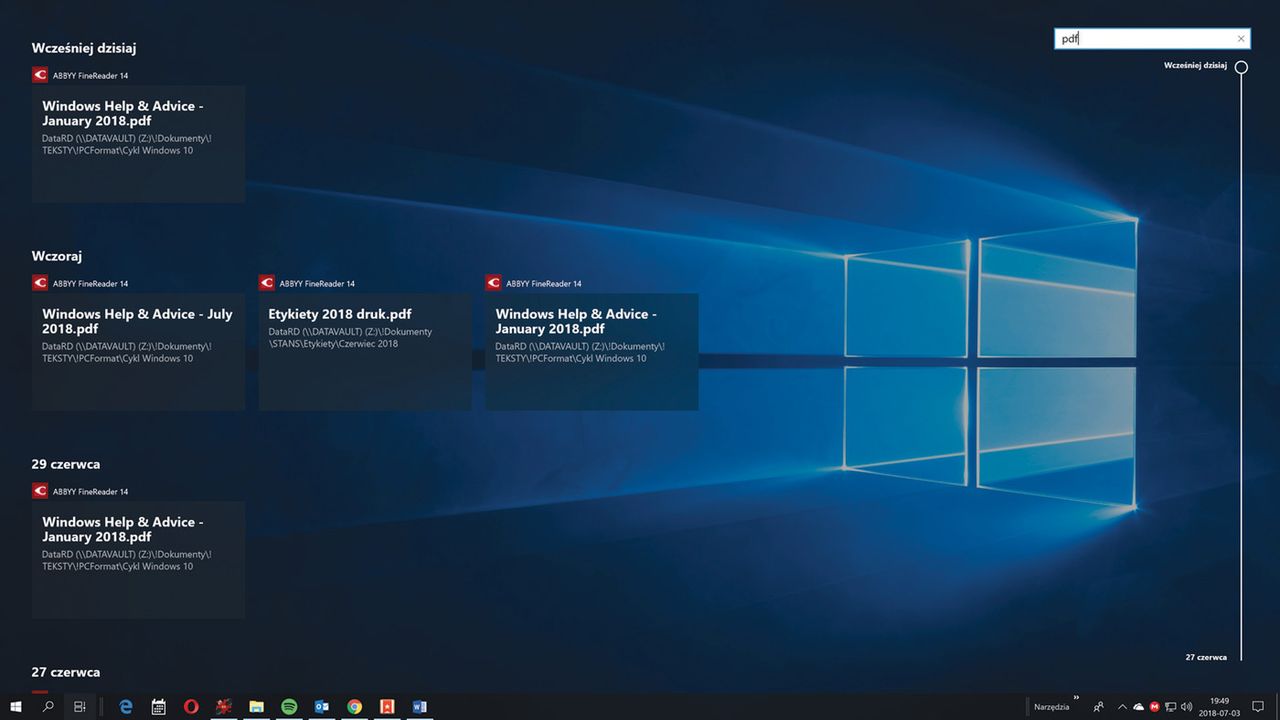Screen dimensions: 1280x720
Task: Open Spotify from the taskbar
Action: [289, 706]
